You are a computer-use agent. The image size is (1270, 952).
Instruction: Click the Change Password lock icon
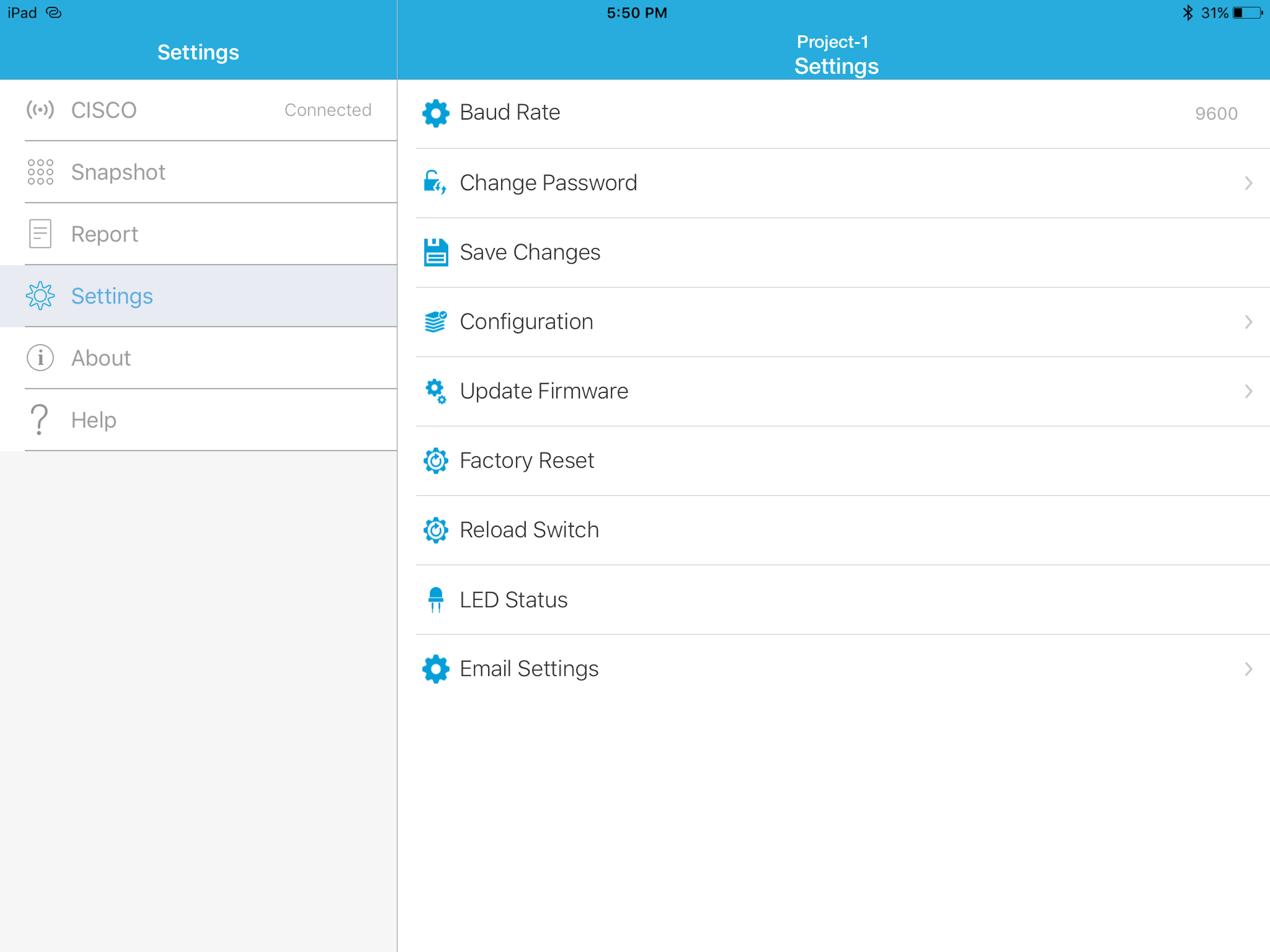[x=435, y=183]
